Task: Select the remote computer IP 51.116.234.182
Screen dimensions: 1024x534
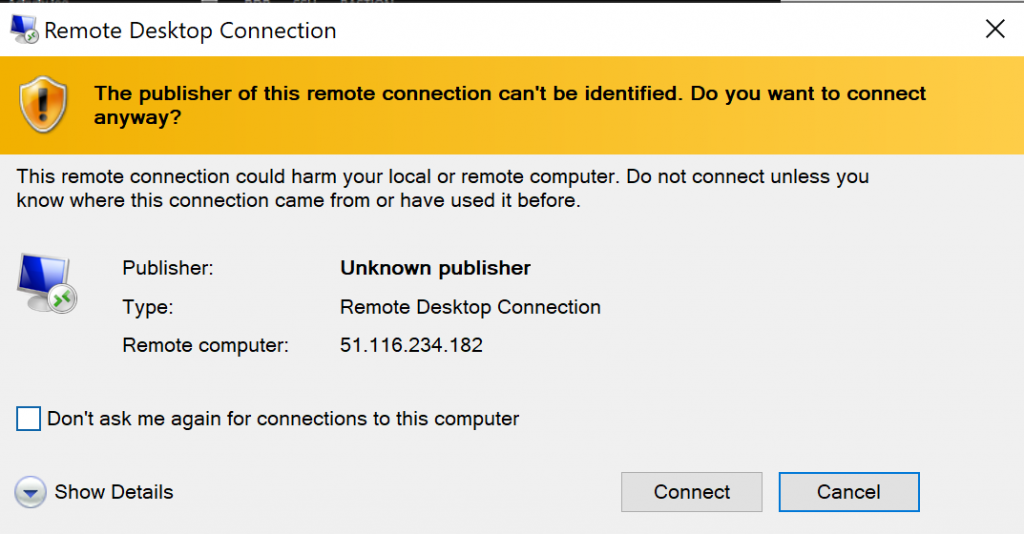Action: pyautogui.click(x=411, y=346)
